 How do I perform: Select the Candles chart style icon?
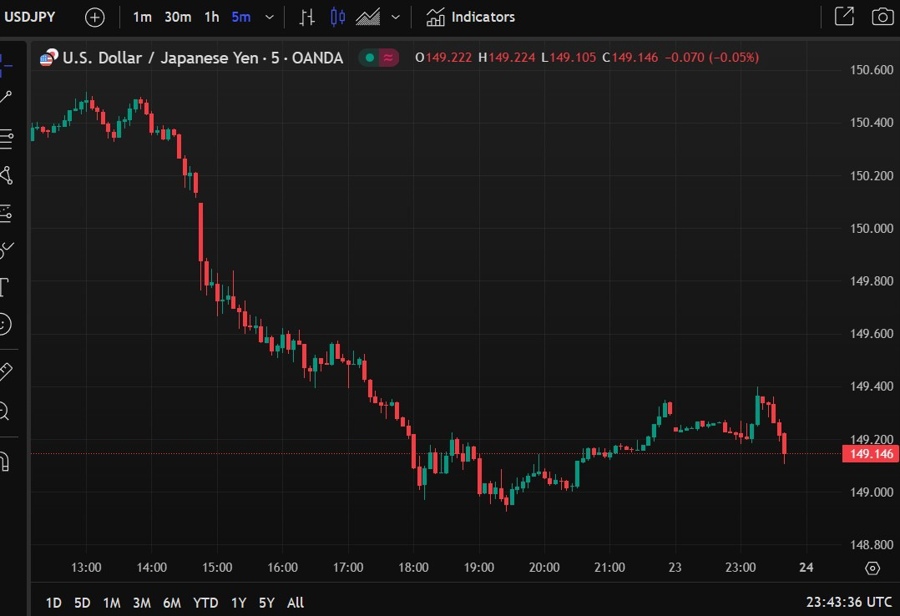tap(338, 17)
